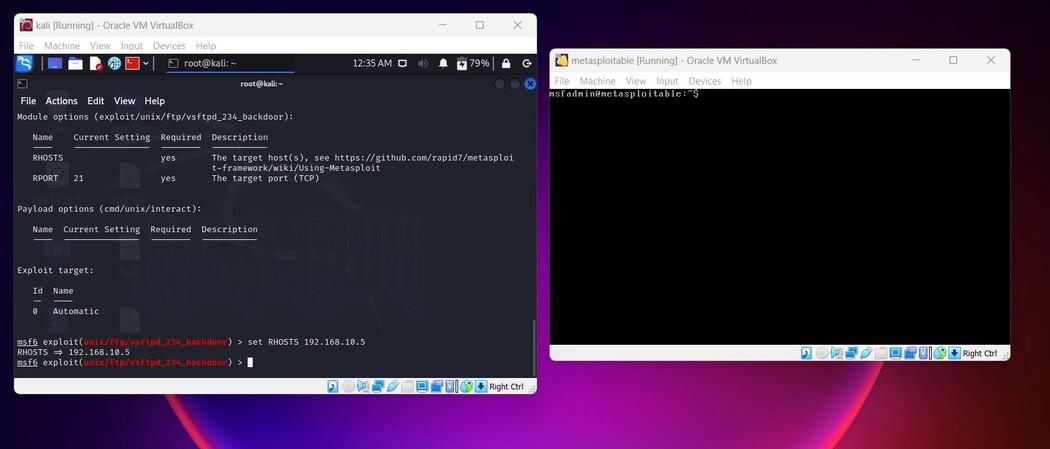Open Devices menu of metasploitable VirtualBox window
This screenshot has height=449, width=1050.
click(704, 81)
